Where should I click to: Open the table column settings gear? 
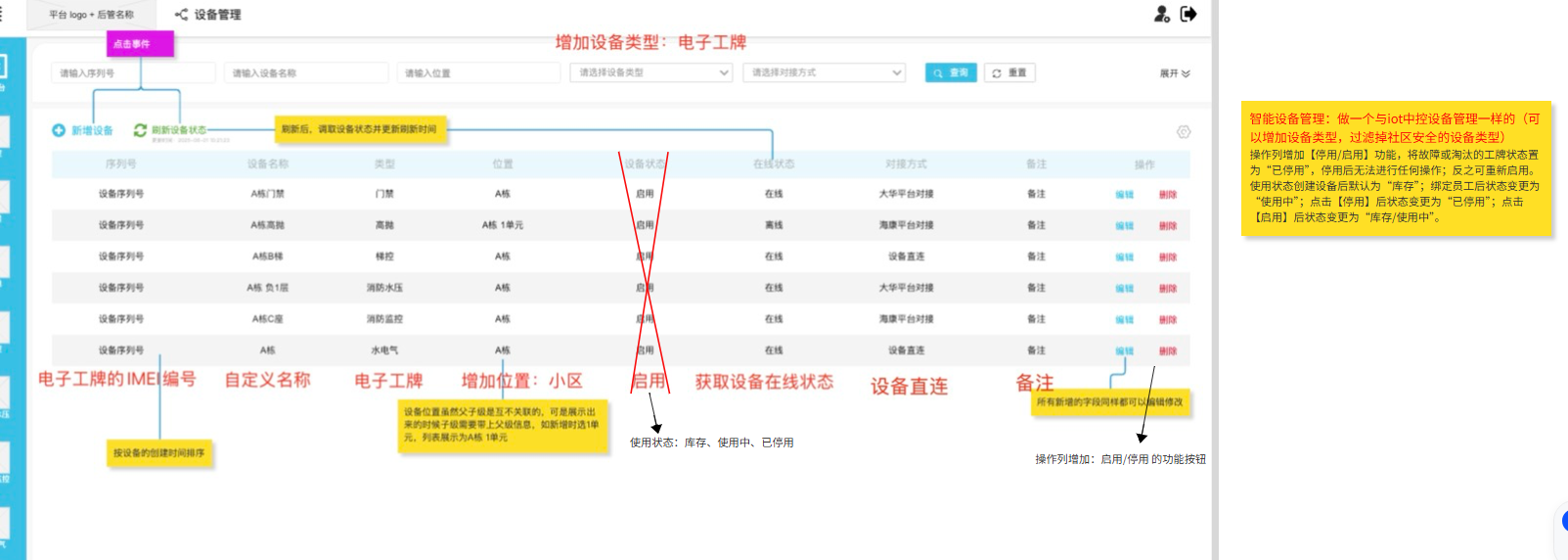tap(1184, 132)
